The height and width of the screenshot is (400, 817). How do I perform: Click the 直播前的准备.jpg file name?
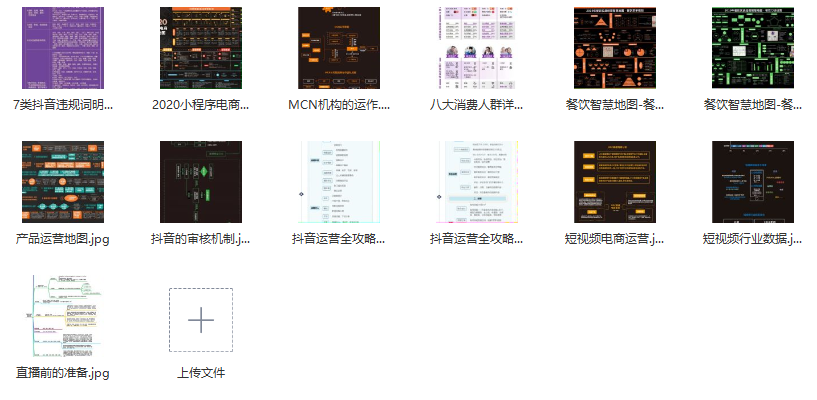tap(62, 373)
